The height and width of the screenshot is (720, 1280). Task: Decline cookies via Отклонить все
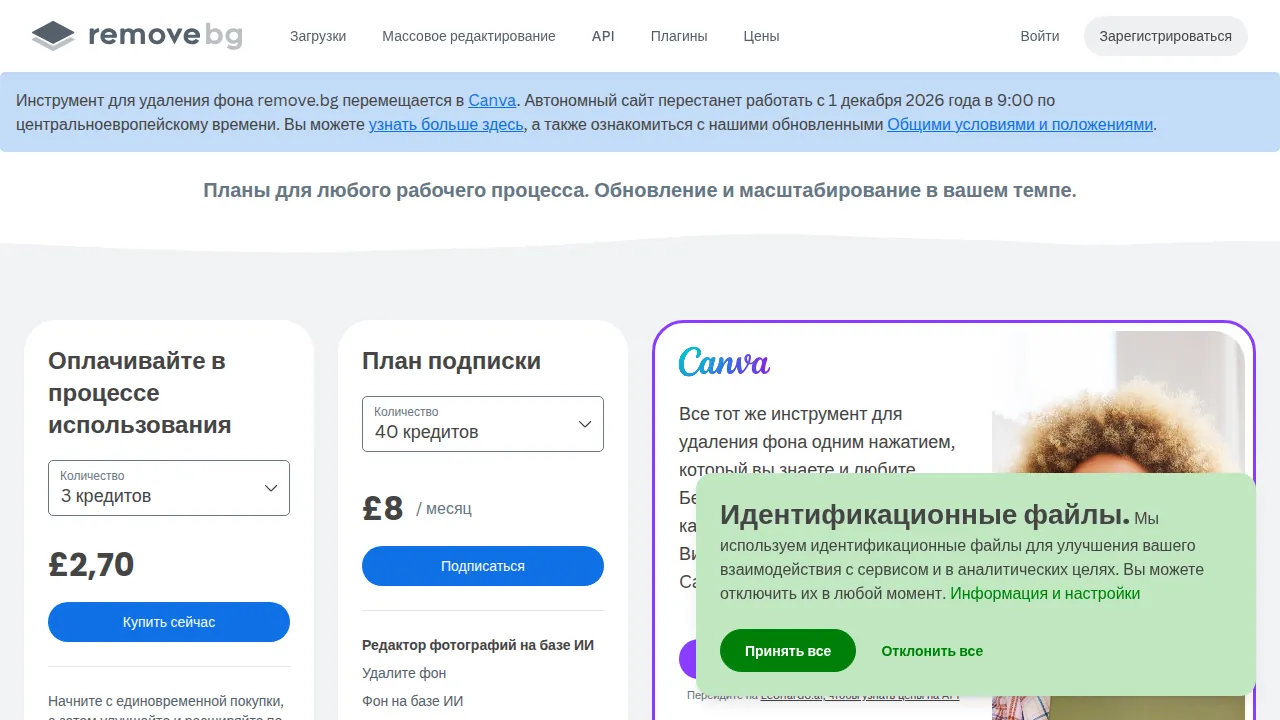[x=932, y=651]
